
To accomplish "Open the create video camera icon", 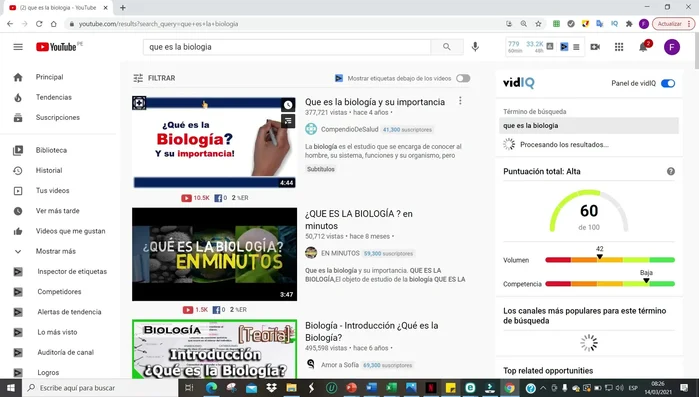I will point(595,47).
